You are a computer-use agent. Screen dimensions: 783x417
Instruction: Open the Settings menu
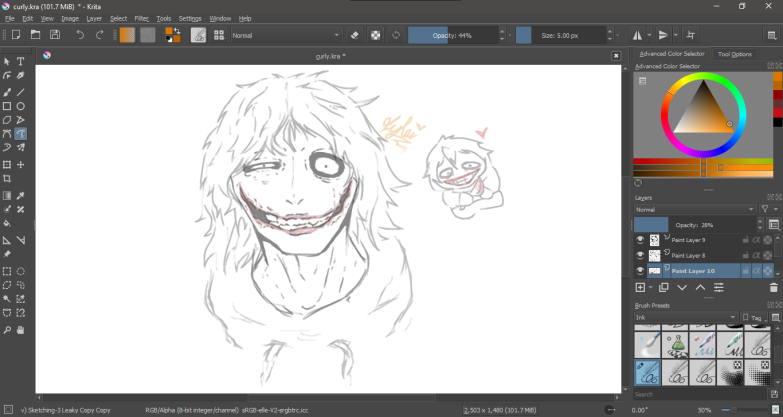pyautogui.click(x=190, y=18)
